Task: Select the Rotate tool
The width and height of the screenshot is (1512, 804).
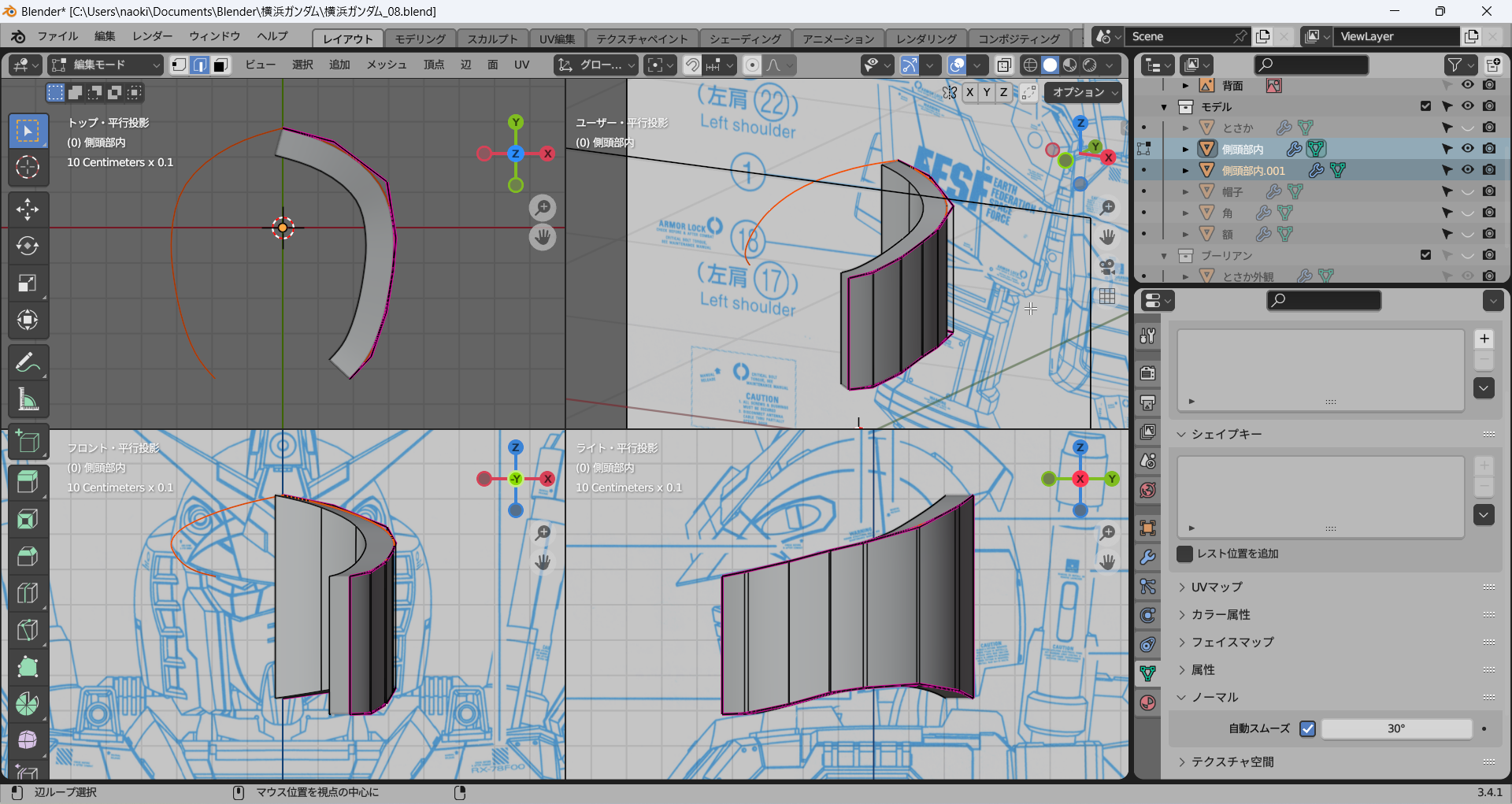Action: pos(28,246)
